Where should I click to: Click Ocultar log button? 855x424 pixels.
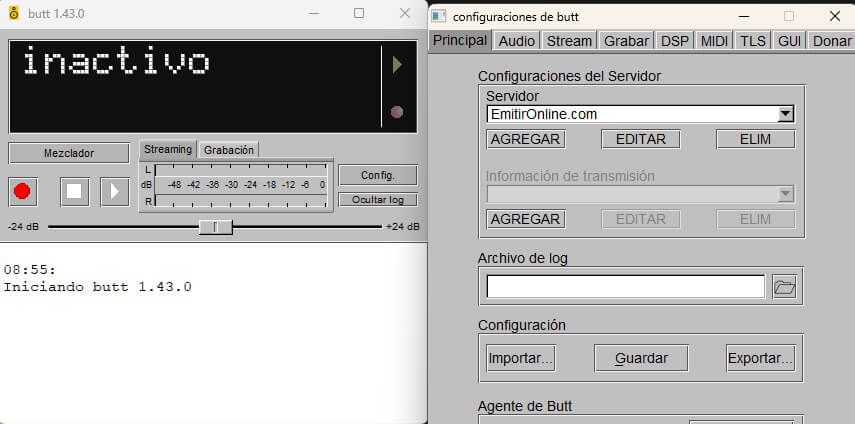pyautogui.click(x=378, y=199)
